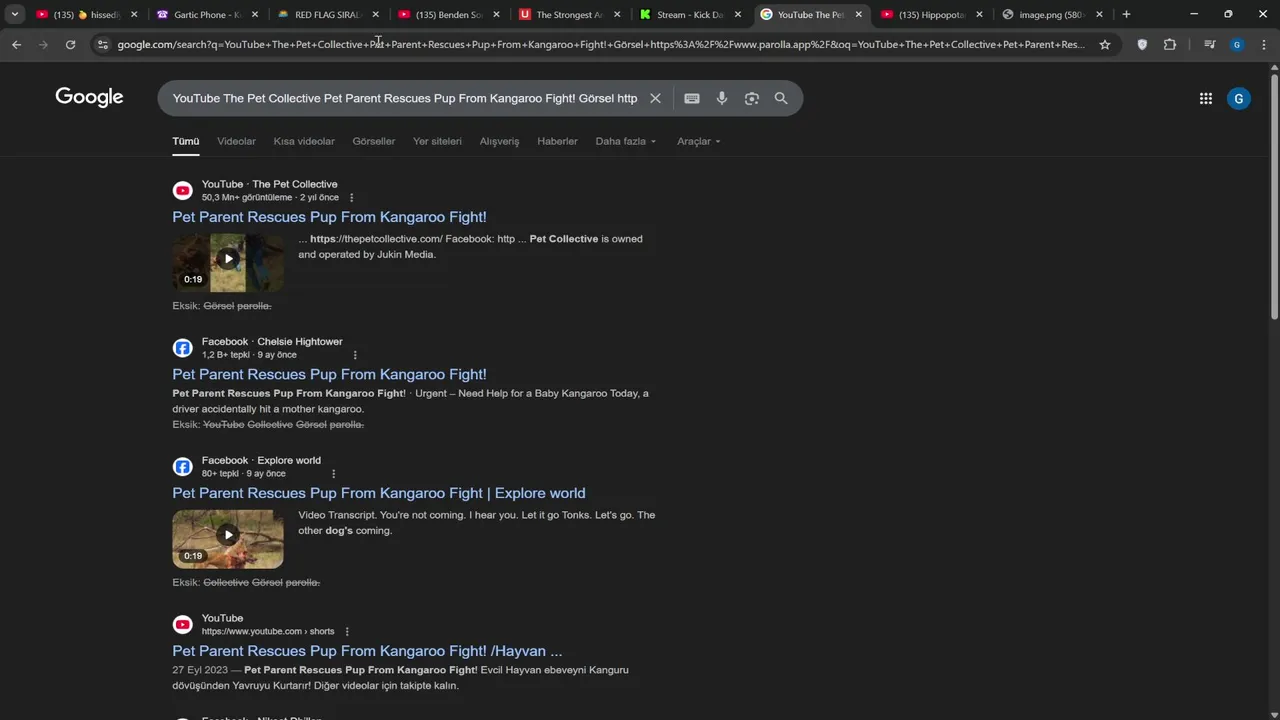Viewport: 1280px width, 720px height.
Task: Go back to the previous page
Action: click(16, 44)
